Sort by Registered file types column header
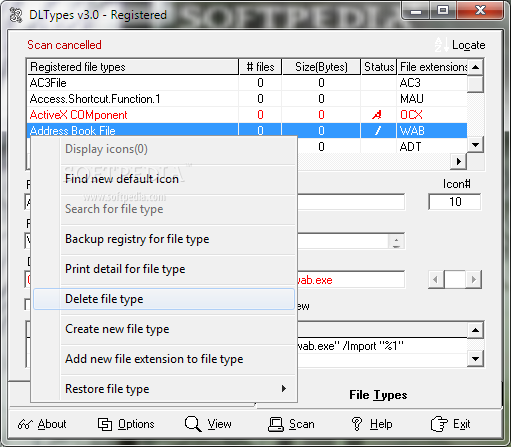This screenshot has width=511, height=447. tap(133, 67)
